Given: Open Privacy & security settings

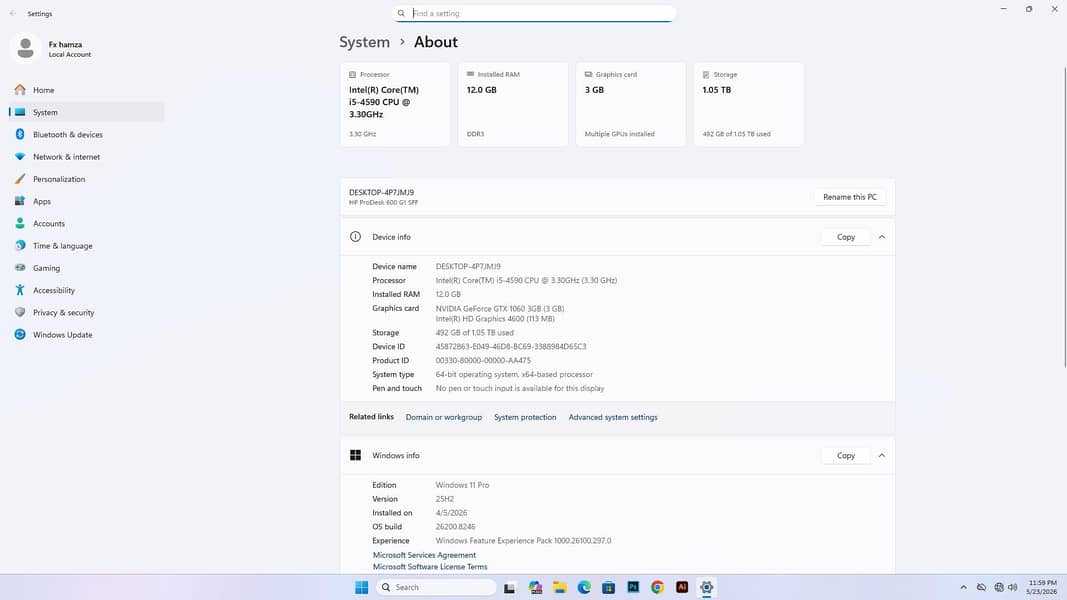Looking at the screenshot, I should click(x=86, y=312).
